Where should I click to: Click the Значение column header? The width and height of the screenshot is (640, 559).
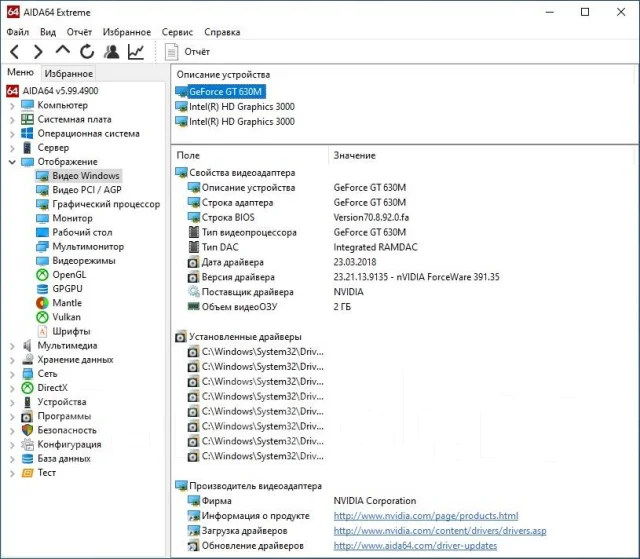pos(482,155)
